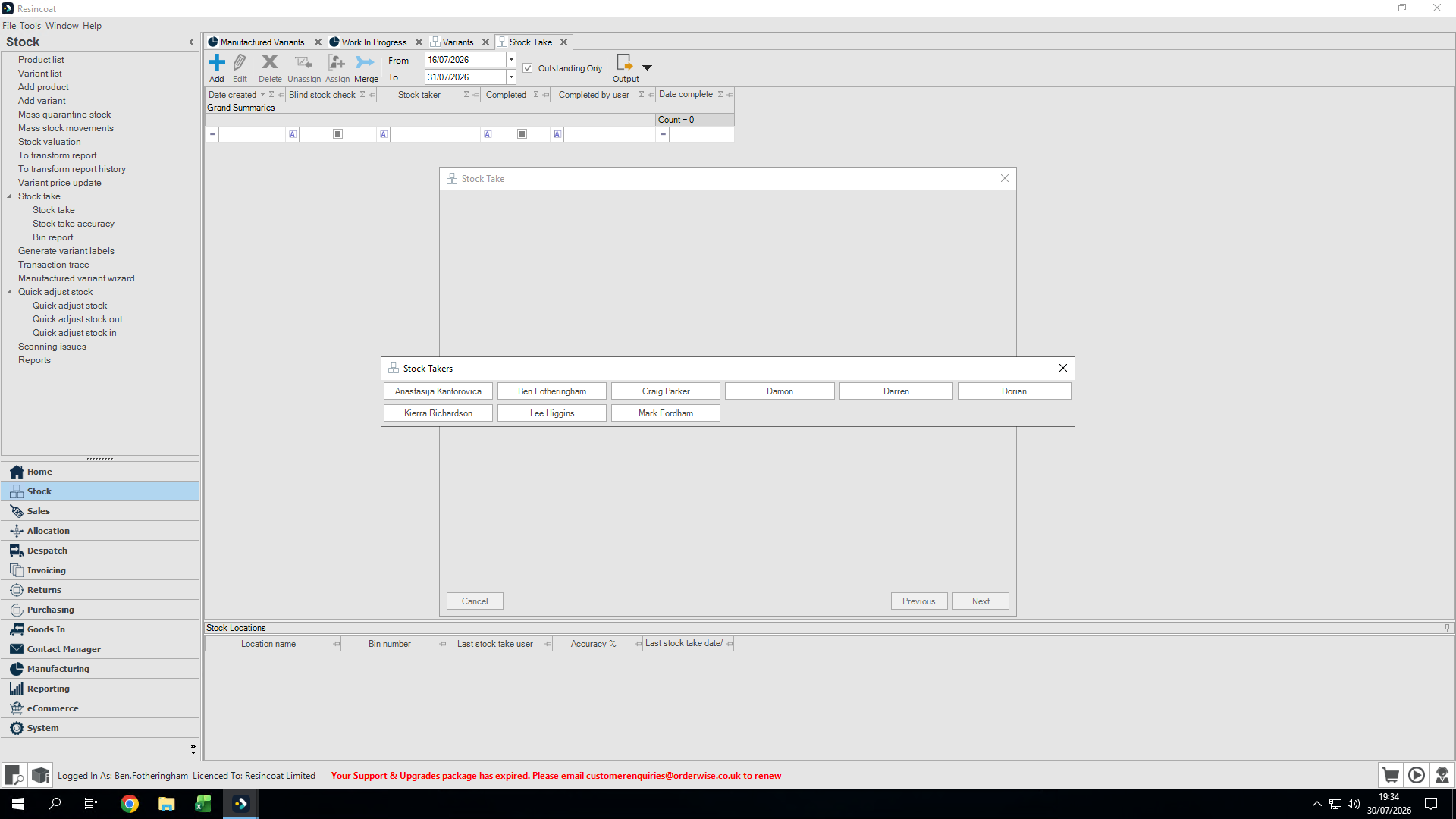Collapse the Stock take tree node
1456x819 pixels.
(10, 196)
